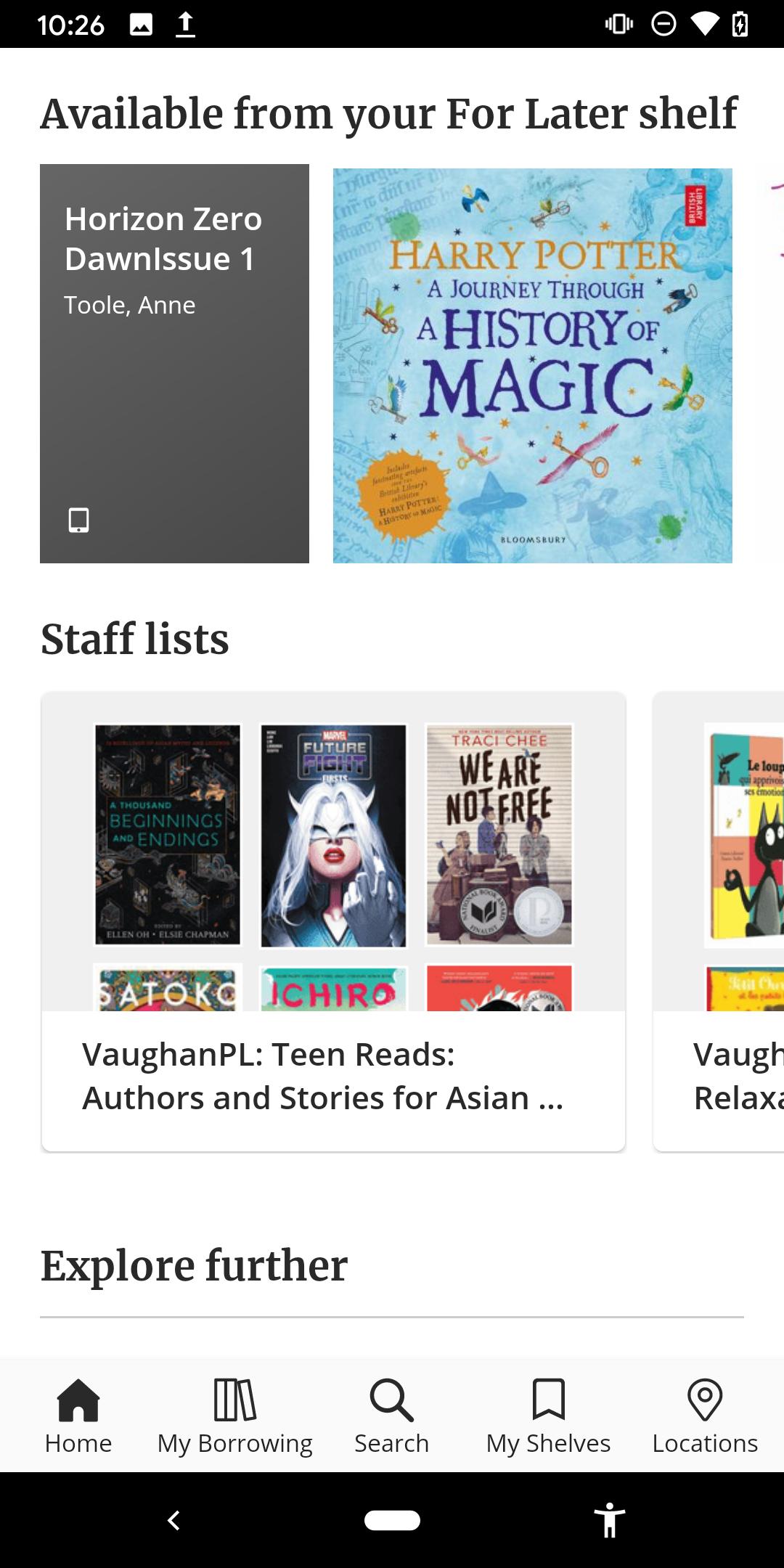The height and width of the screenshot is (1568, 784).
Task: Tap the eBook device icon on Horizon Zero Dawn
Action: click(78, 520)
